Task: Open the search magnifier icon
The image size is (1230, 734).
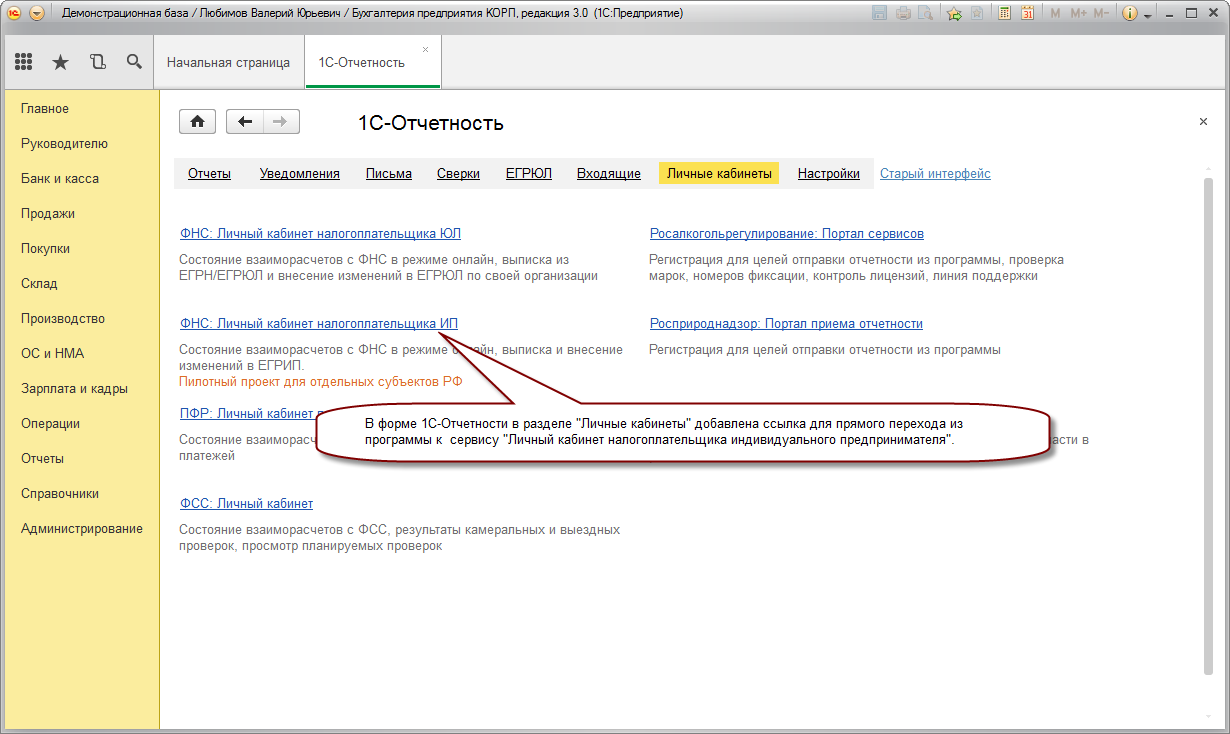Action: click(134, 62)
